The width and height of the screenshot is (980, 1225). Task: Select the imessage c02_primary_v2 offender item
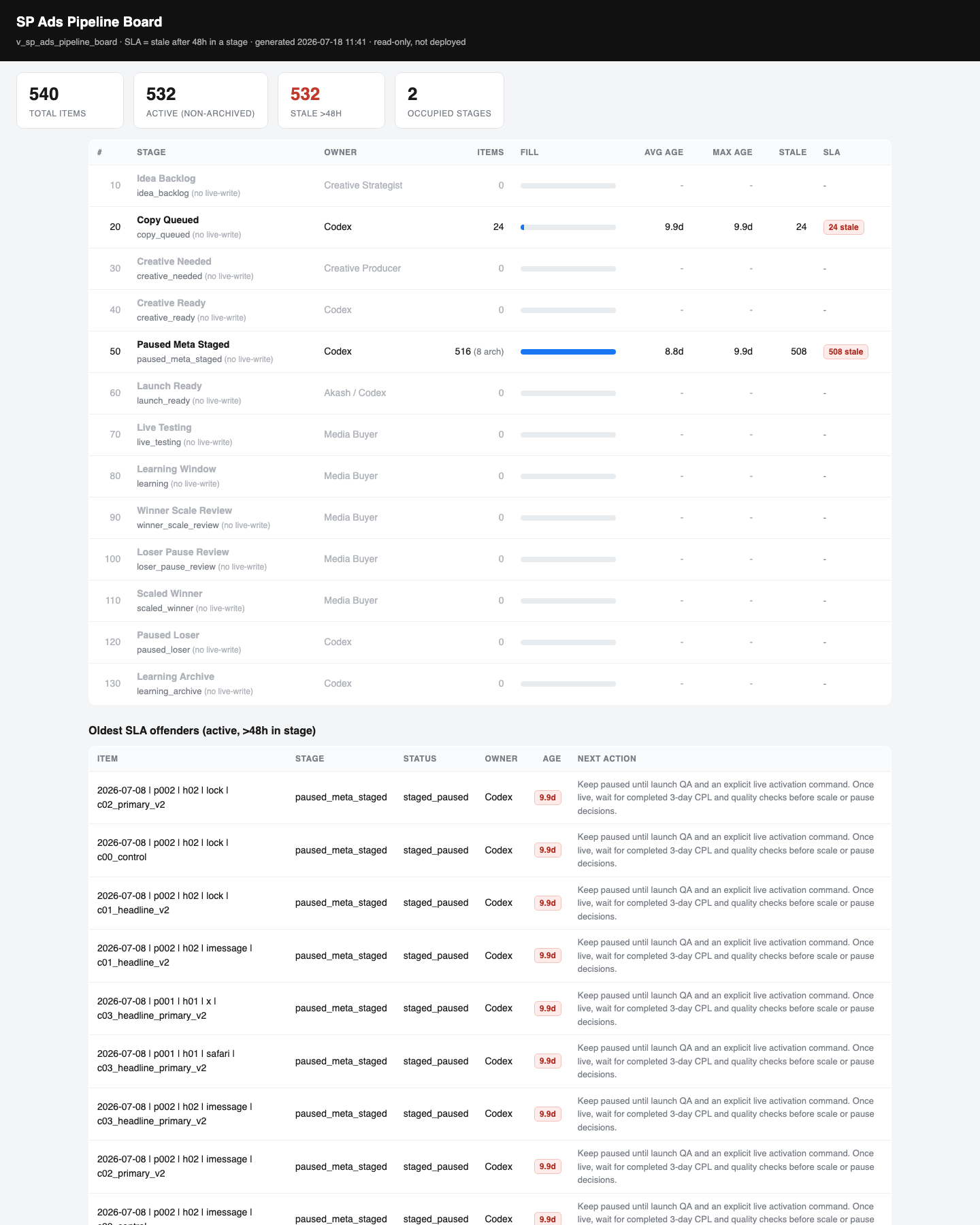tap(175, 1166)
